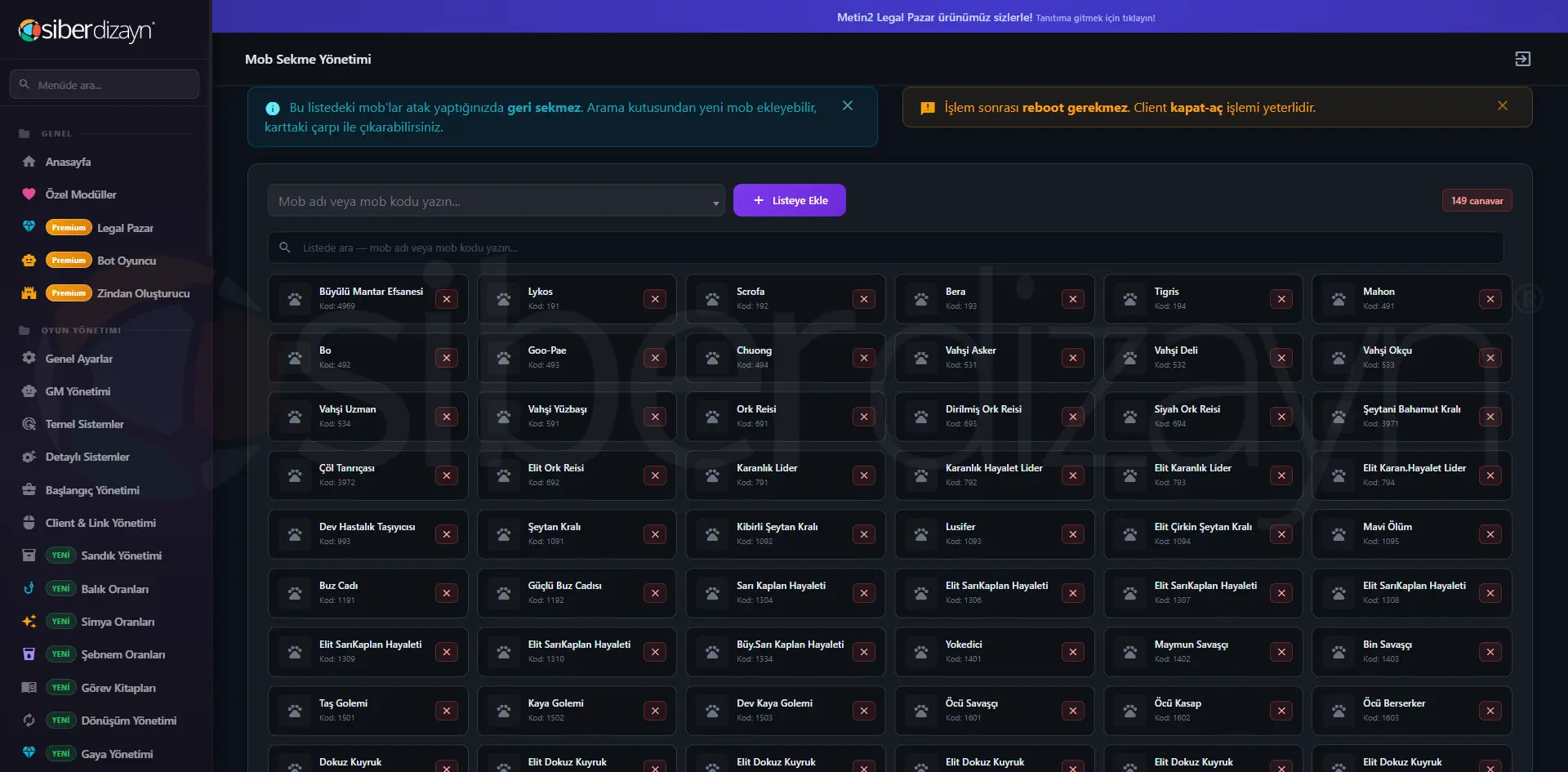Select Özel Modüller heart item

point(81,194)
